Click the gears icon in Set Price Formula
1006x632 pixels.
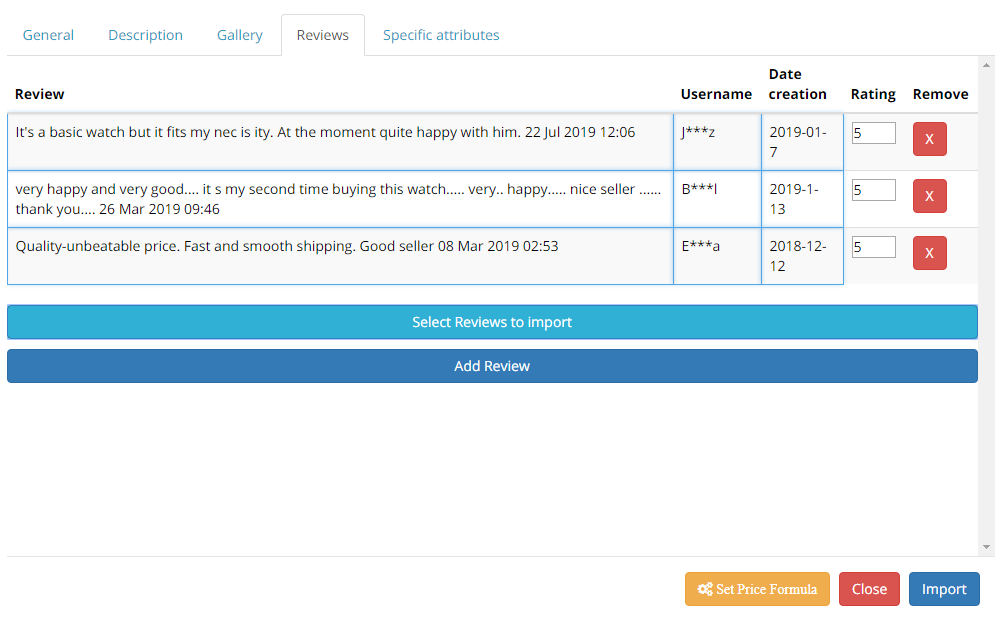705,589
